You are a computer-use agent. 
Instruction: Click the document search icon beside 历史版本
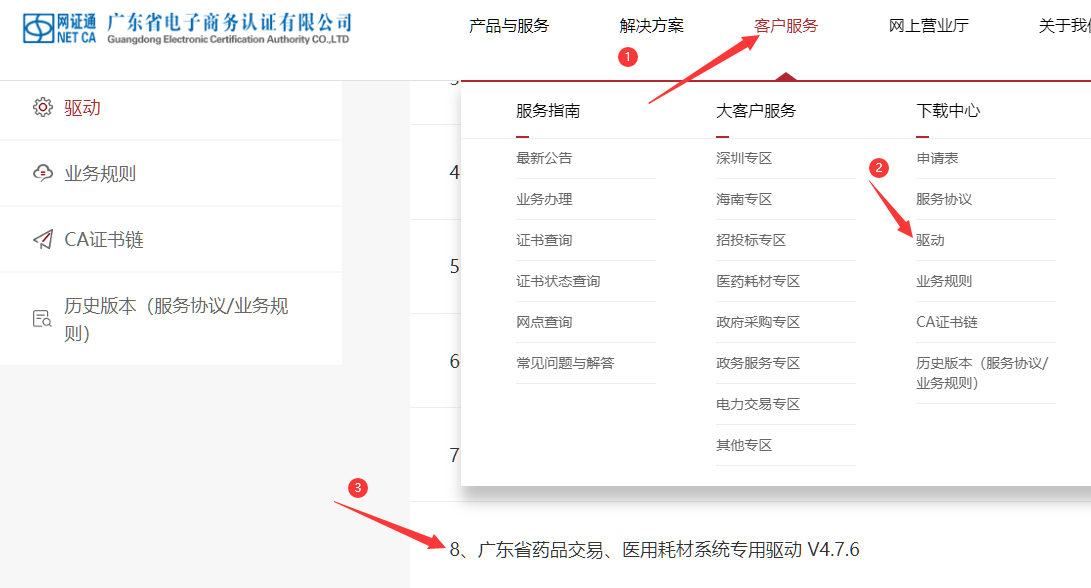[x=42, y=319]
